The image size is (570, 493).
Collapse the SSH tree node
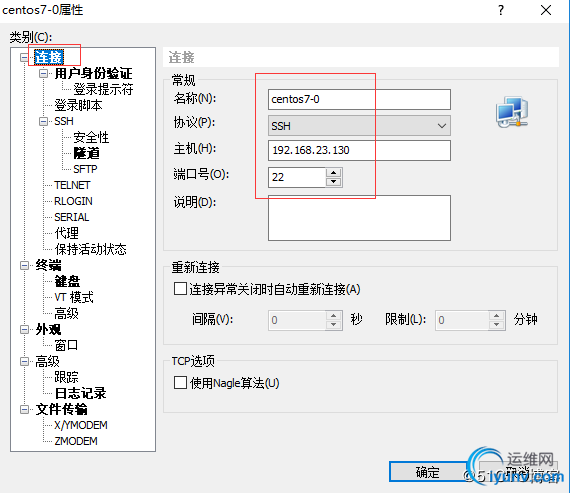pos(43,121)
